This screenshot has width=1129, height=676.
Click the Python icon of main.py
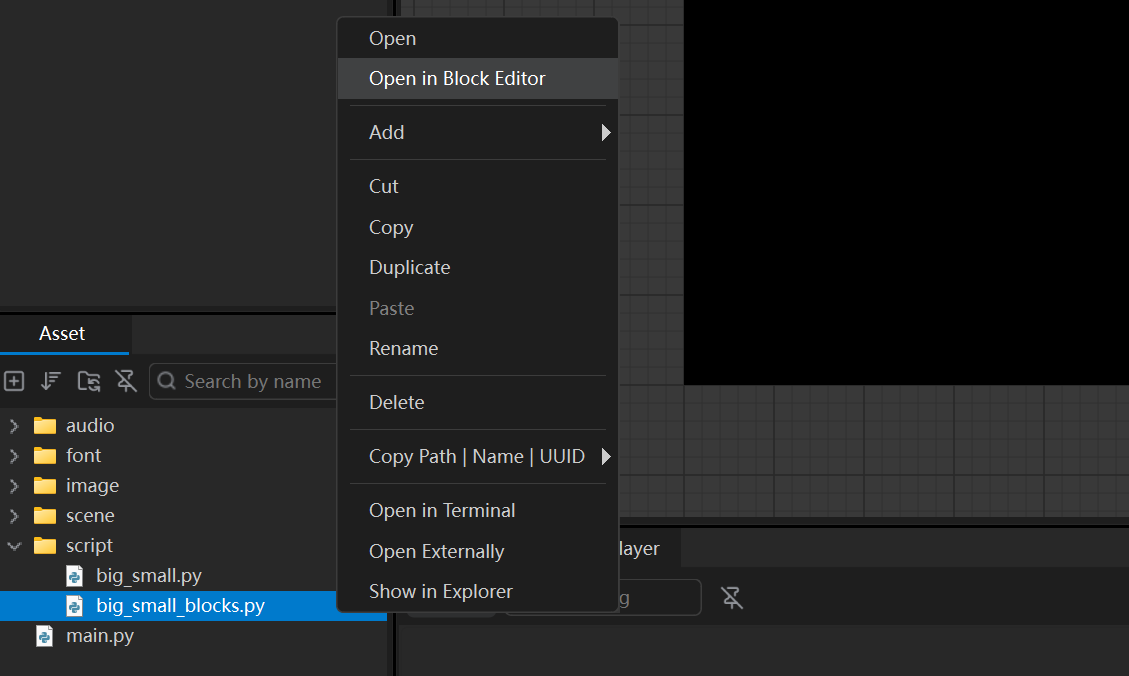44,636
